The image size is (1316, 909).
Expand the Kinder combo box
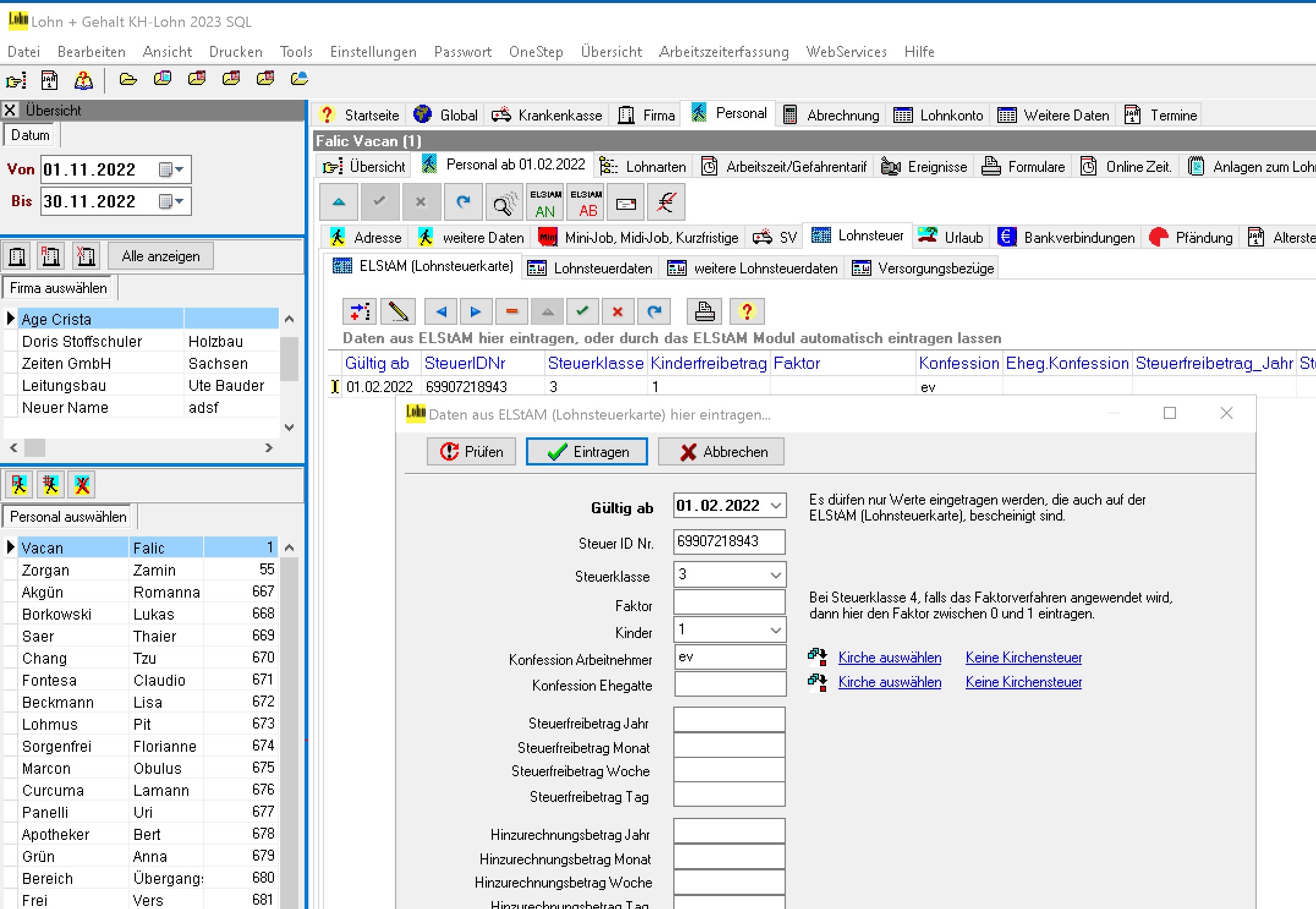click(x=776, y=630)
